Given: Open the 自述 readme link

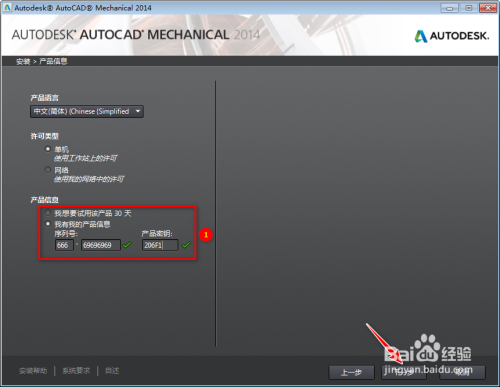Looking at the screenshot, I should 112,371.
